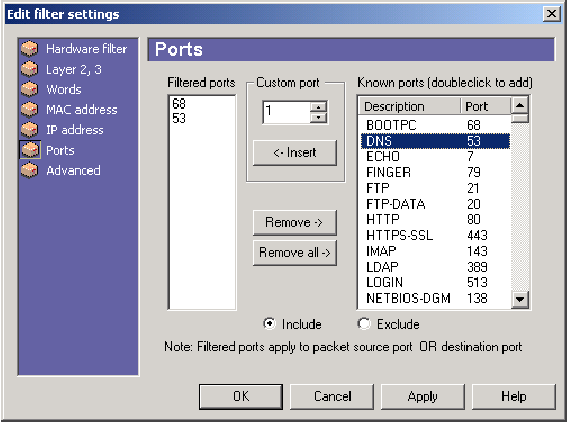Open Help for filter settings
Viewport: 567px width, 423px height.
pos(514,397)
